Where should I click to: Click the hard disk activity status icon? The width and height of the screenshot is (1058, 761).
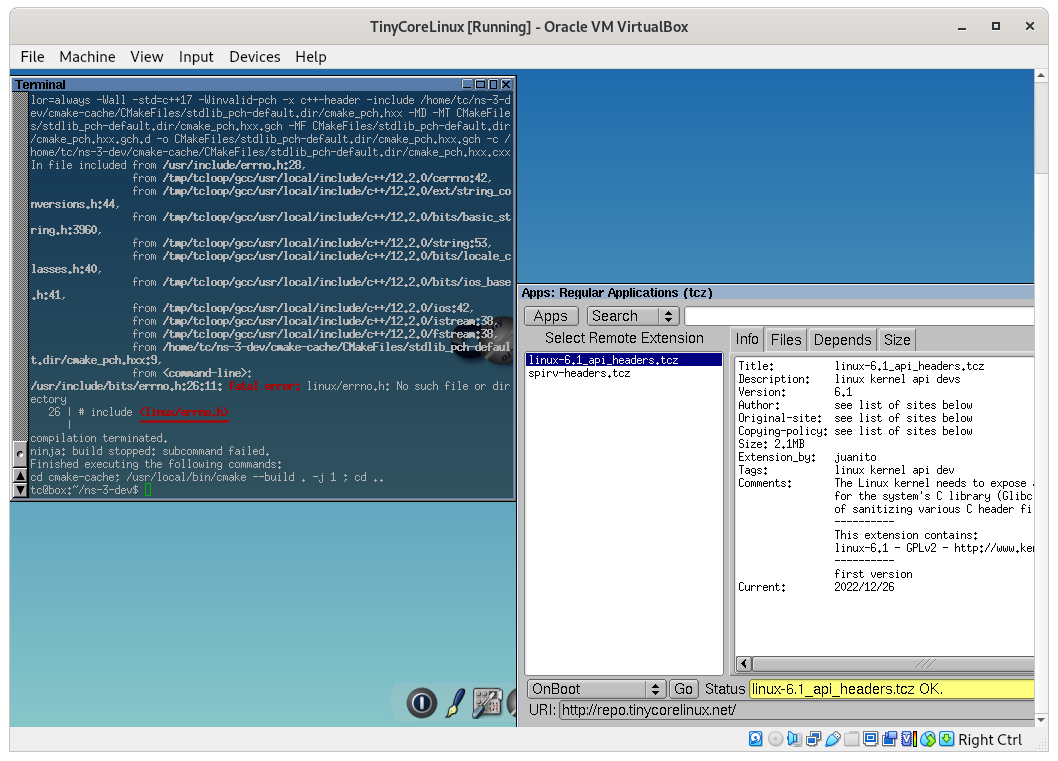[x=756, y=739]
